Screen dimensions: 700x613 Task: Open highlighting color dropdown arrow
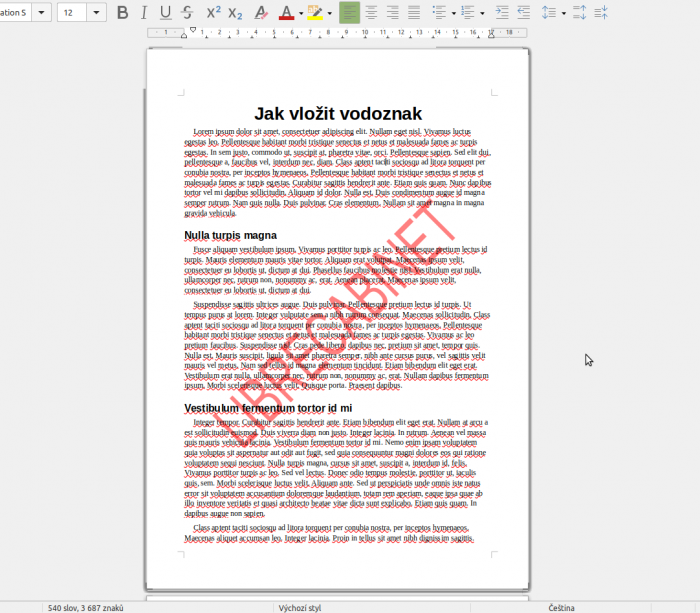tap(330, 13)
